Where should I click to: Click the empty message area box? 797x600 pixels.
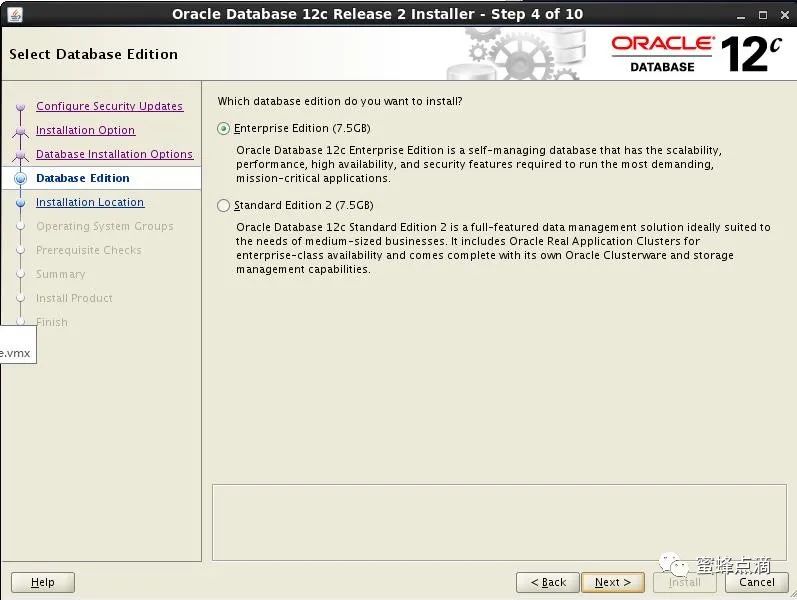click(x=499, y=522)
